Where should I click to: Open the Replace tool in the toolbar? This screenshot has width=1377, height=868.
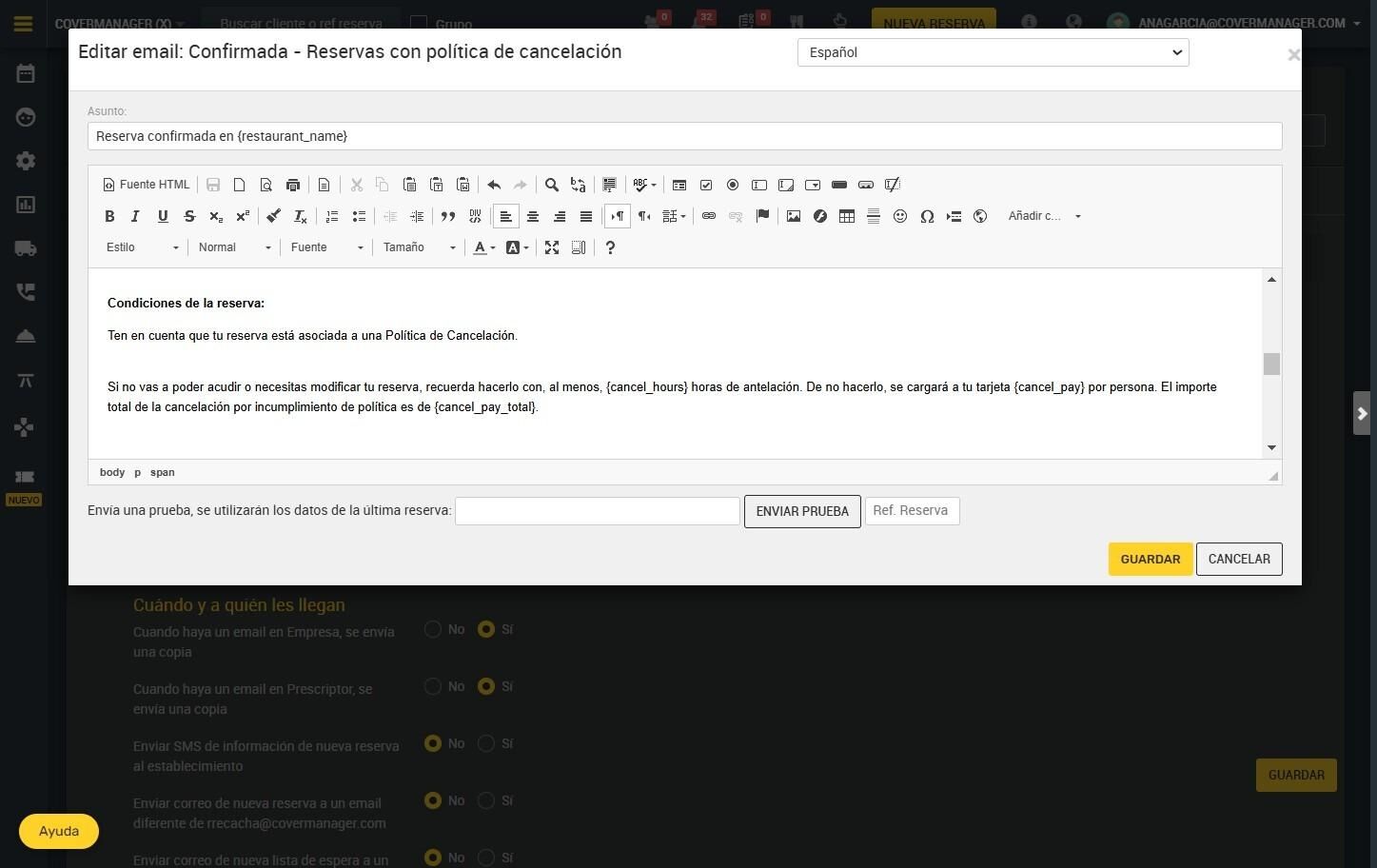tap(579, 185)
